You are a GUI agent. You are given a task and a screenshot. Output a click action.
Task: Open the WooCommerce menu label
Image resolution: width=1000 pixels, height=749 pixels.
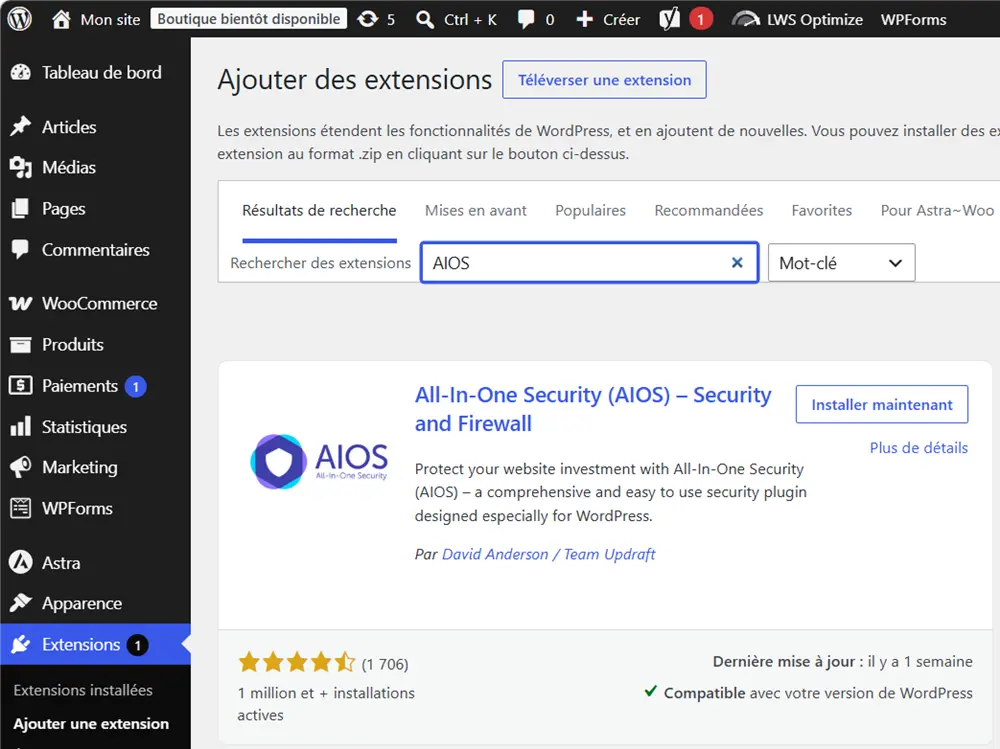99,304
